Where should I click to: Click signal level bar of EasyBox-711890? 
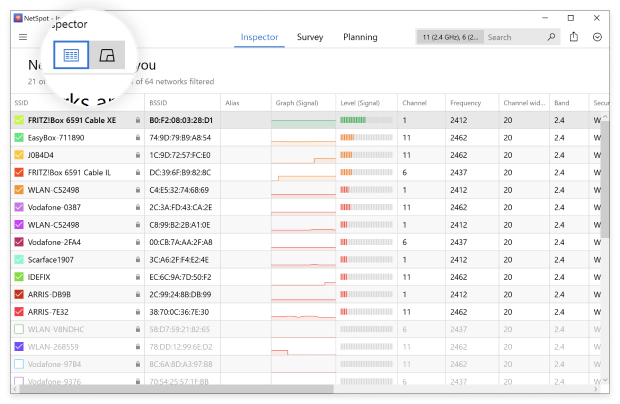point(366,138)
